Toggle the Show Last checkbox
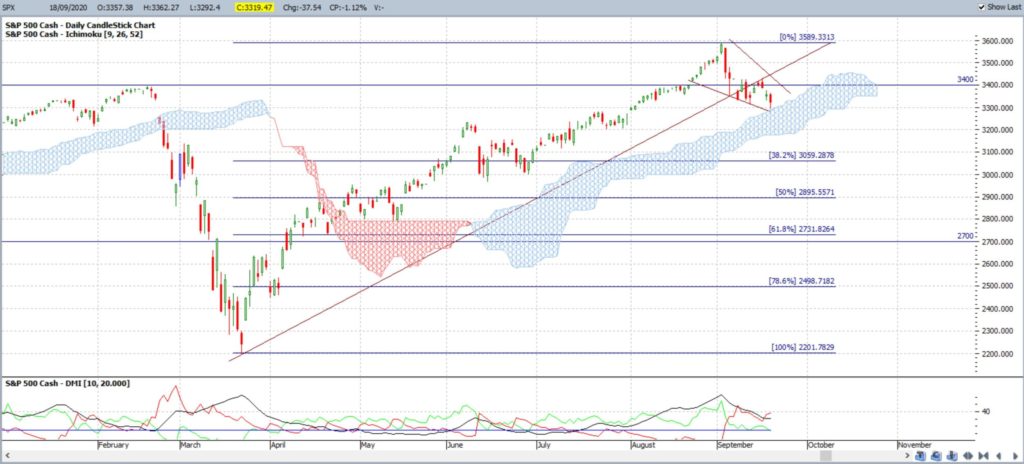This screenshot has height=464, width=1024. [x=981, y=7]
